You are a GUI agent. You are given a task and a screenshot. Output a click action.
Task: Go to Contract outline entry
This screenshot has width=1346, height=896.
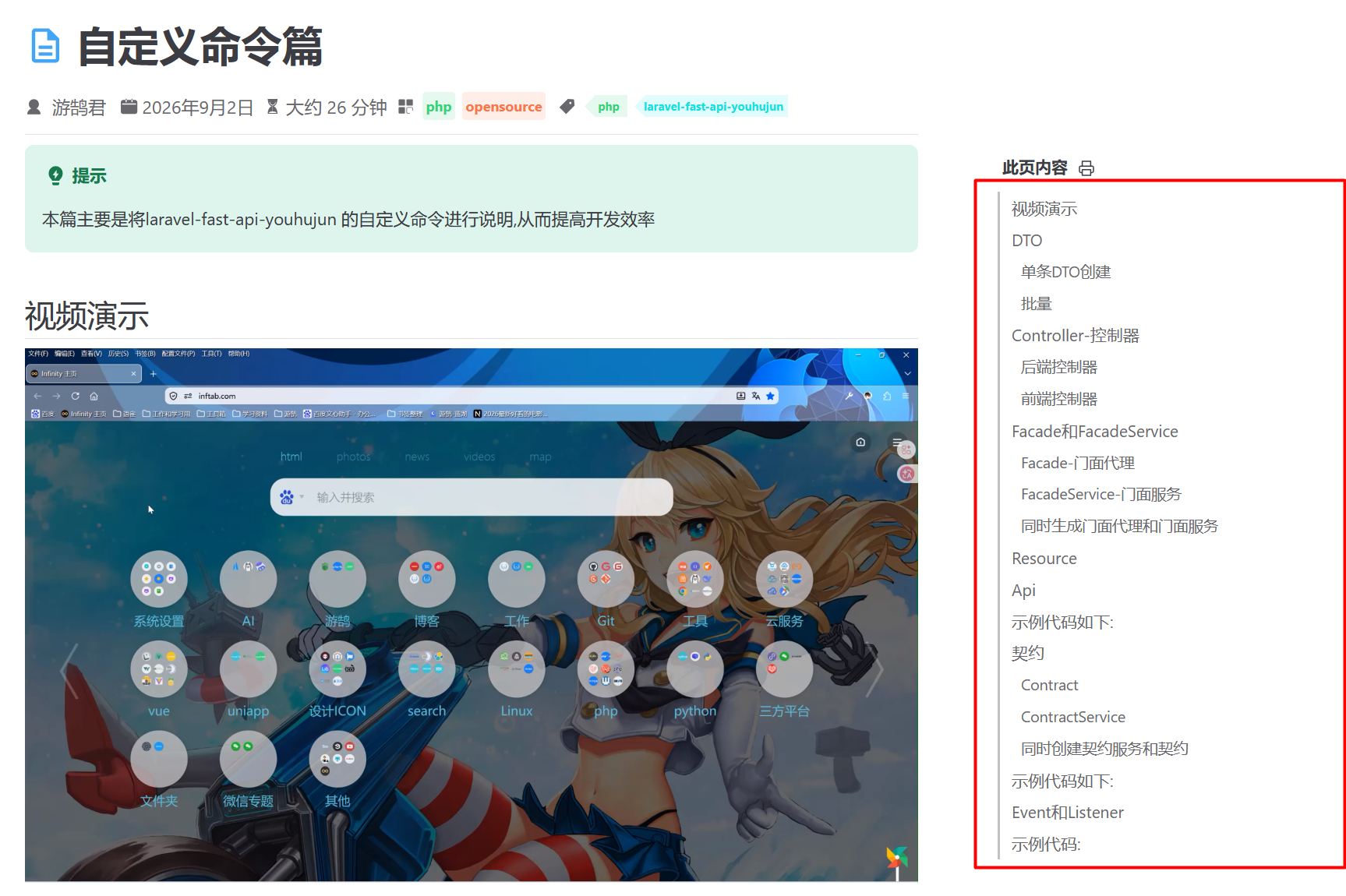click(x=1049, y=685)
